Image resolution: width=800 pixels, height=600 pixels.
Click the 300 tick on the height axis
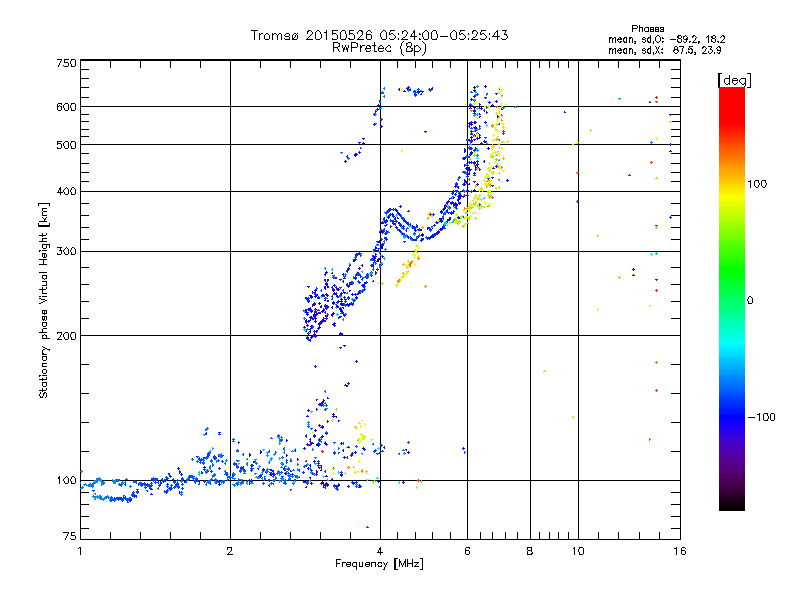(x=66, y=251)
